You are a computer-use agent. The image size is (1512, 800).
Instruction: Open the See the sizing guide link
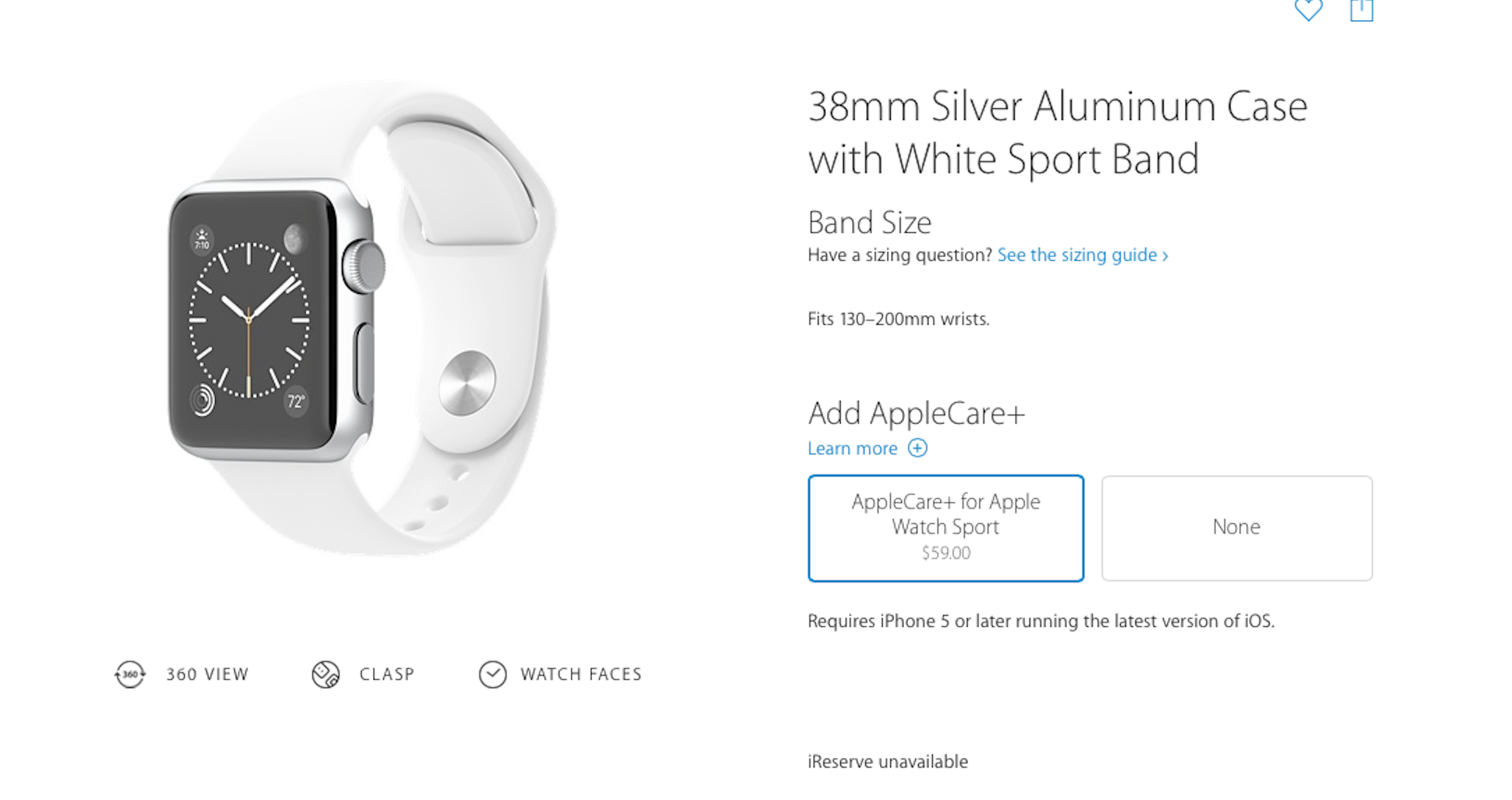tap(1077, 255)
